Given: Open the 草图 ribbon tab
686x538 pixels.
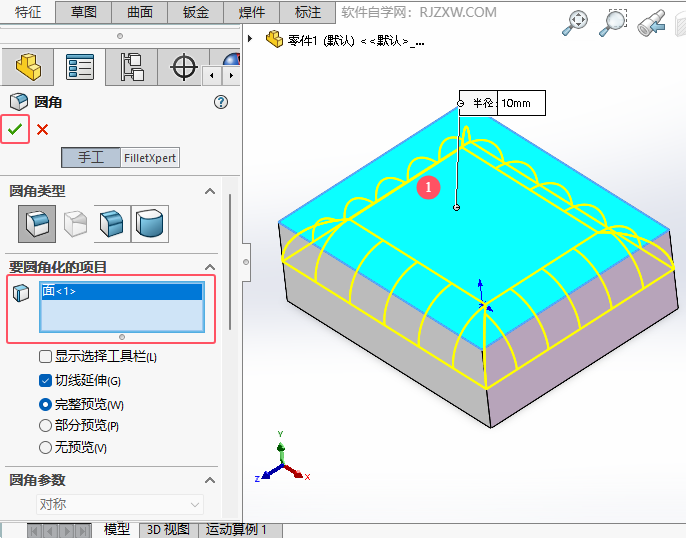Looking at the screenshot, I should (x=84, y=12).
